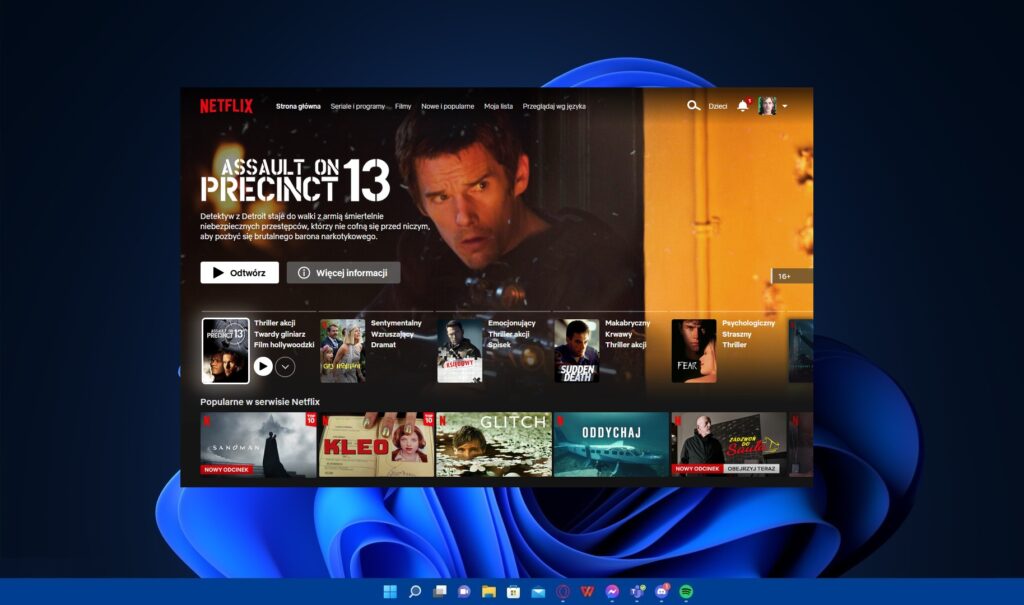The height and width of the screenshot is (605, 1024).
Task: Open the Dzieci kids profile link
Action: click(718, 106)
